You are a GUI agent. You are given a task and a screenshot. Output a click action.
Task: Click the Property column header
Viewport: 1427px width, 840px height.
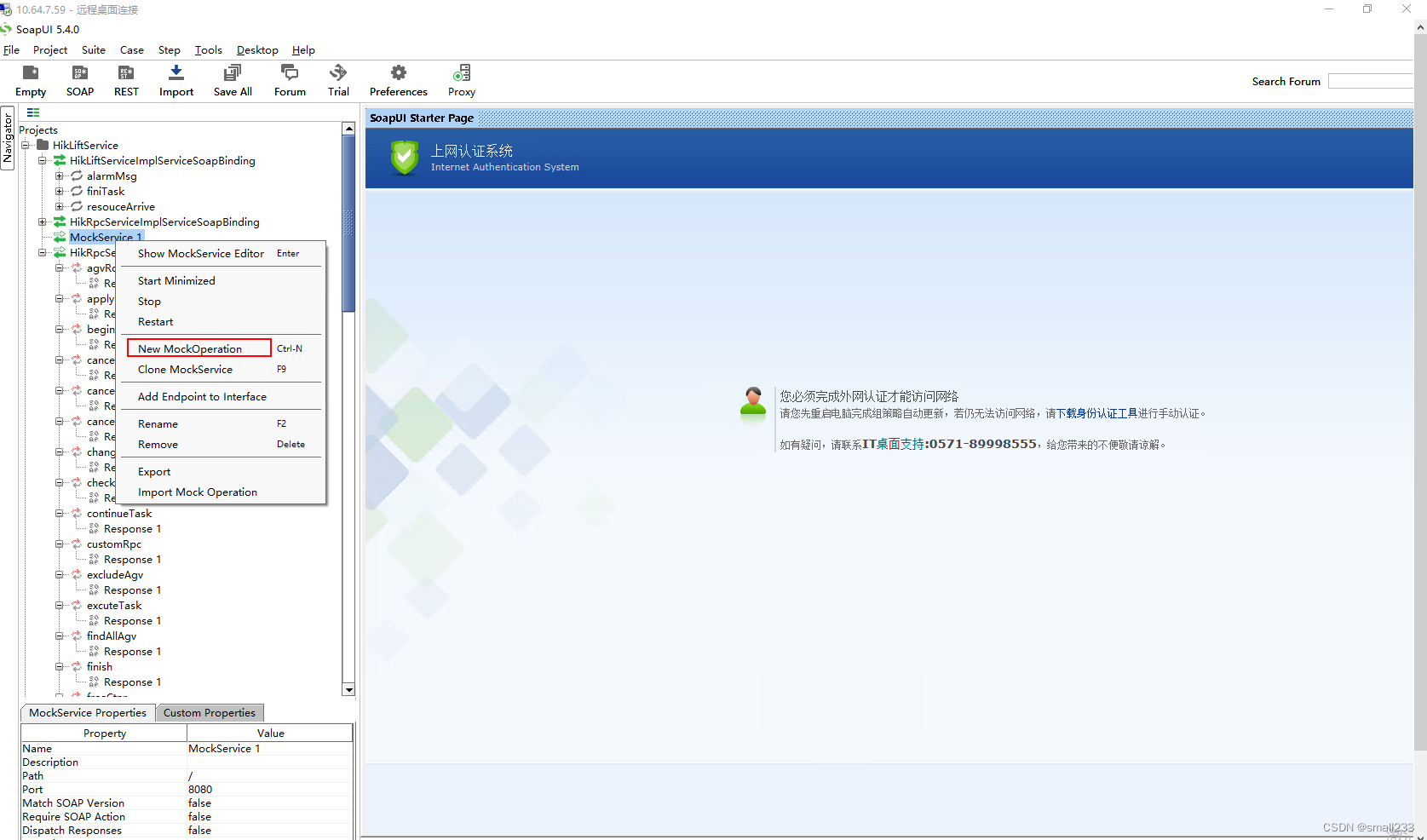pyautogui.click(x=104, y=733)
